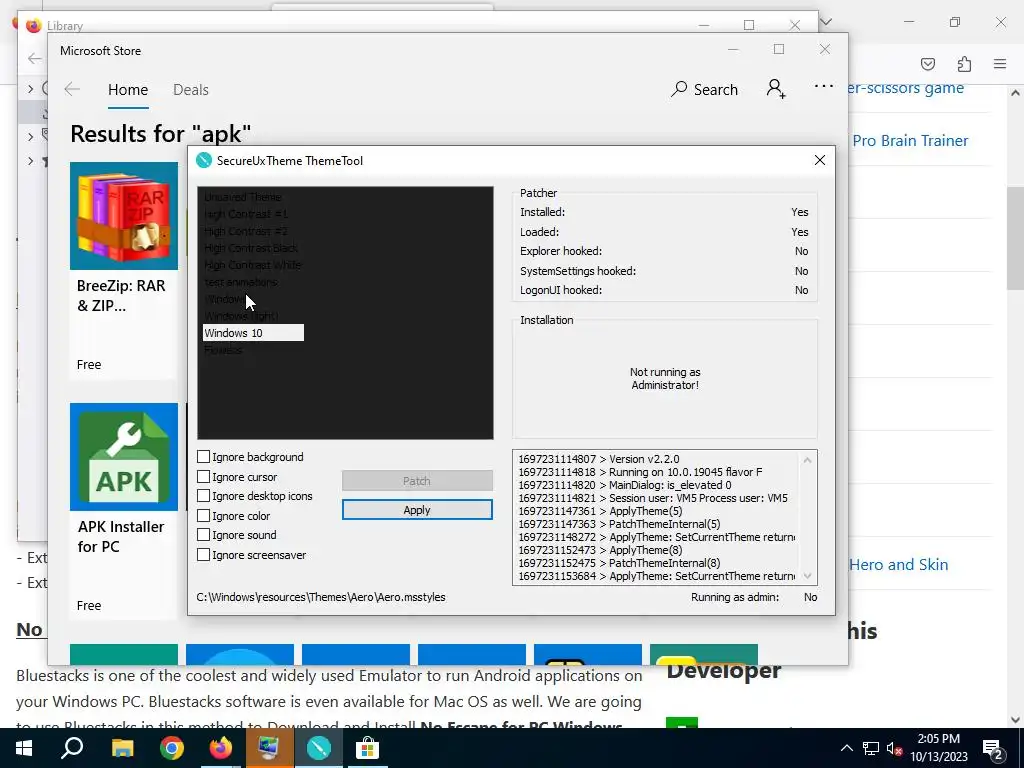Image resolution: width=1024 pixels, height=768 pixels.
Task: Open the notification center icon
Action: click(993, 749)
